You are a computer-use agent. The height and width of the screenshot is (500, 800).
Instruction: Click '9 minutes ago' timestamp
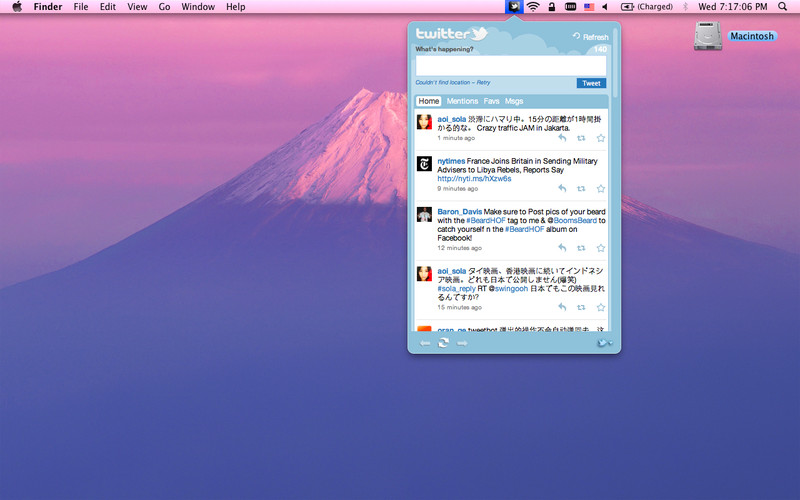458,189
